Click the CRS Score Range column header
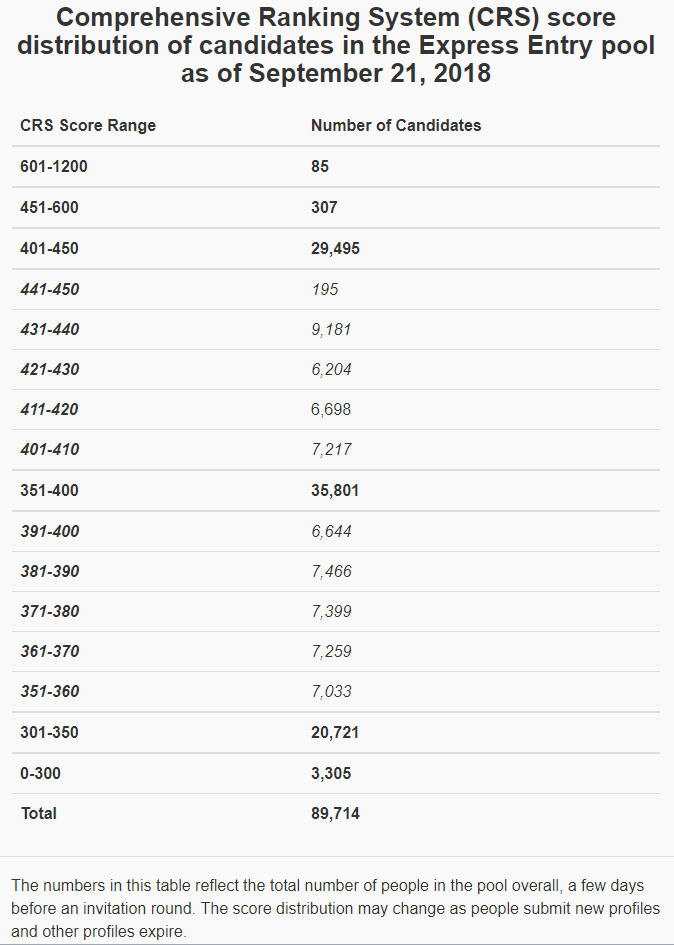This screenshot has height=945, width=674. pyautogui.click(x=88, y=126)
